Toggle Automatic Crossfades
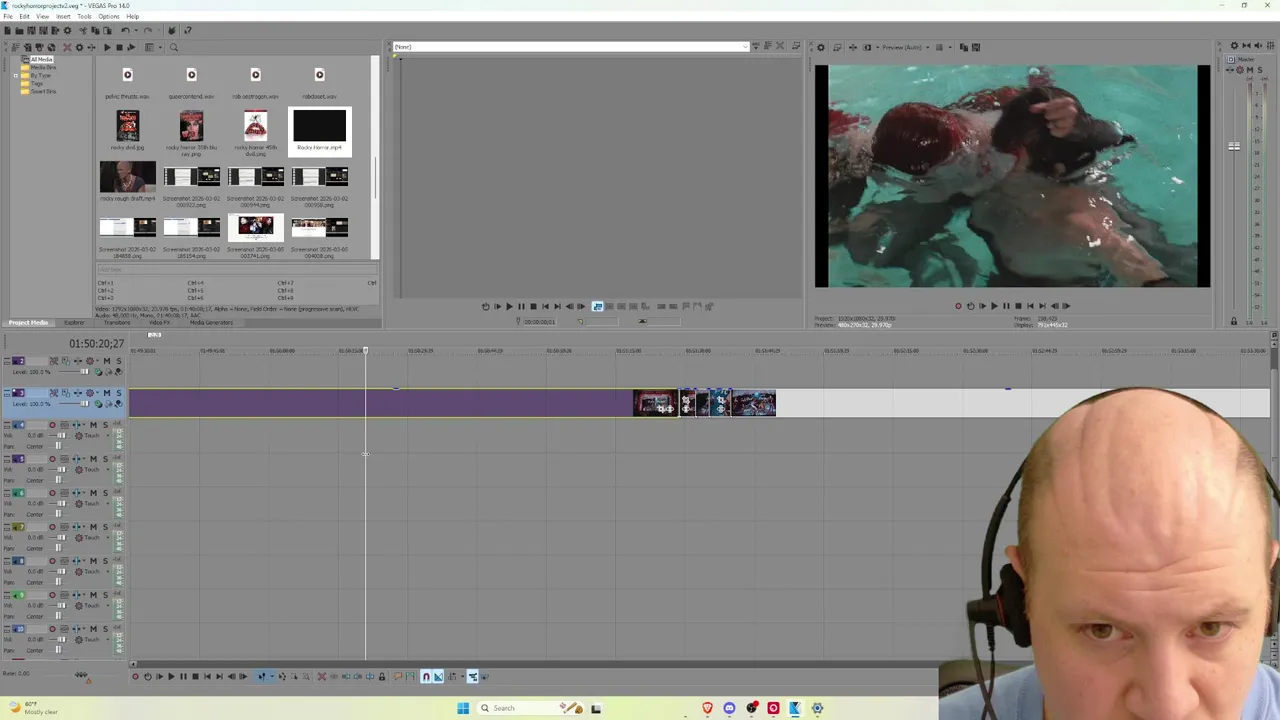Viewport: 1280px width, 720px height. point(438,677)
